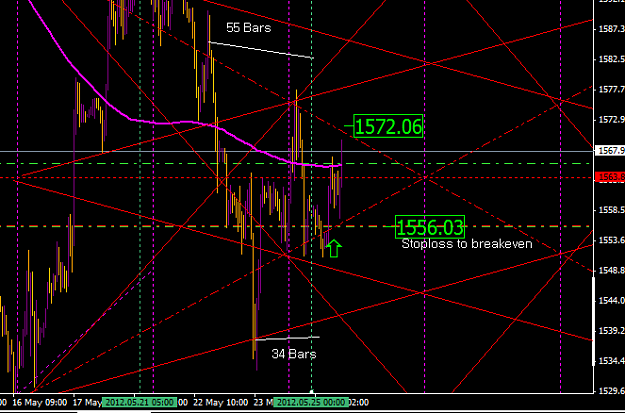
Task: Click the 1582.5 price scale value
Action: 611,59
